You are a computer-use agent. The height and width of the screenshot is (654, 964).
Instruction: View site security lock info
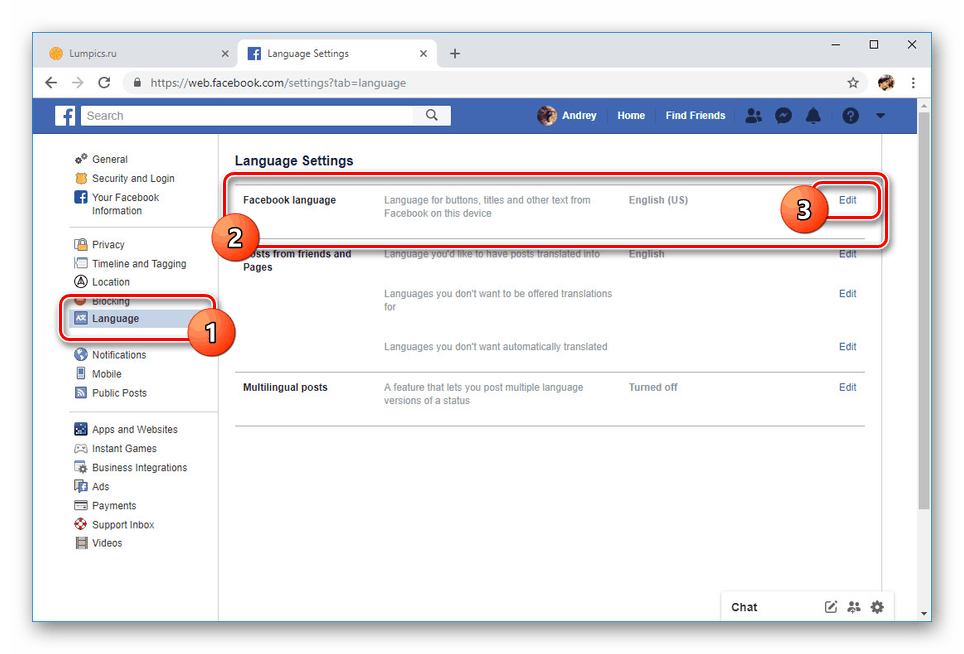coord(137,82)
